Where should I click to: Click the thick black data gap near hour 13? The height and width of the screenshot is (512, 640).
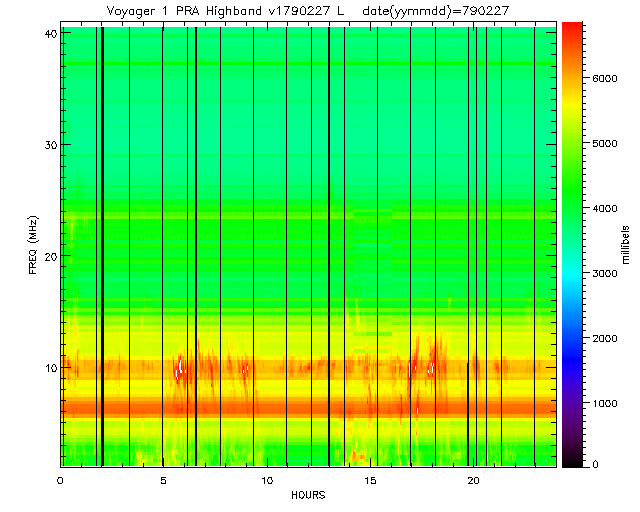click(329, 247)
